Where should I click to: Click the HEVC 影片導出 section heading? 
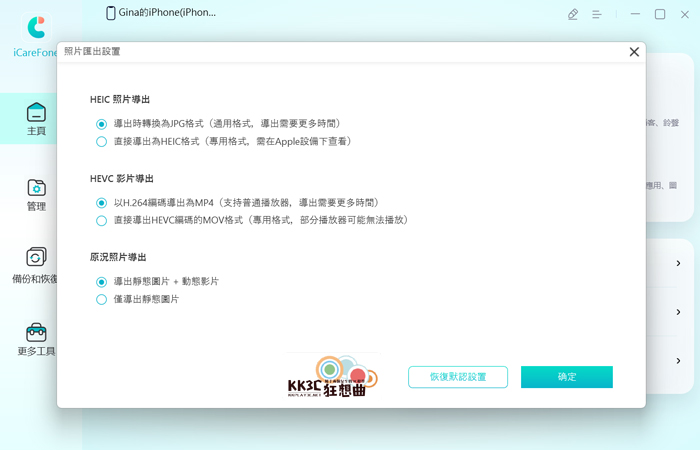[121, 179]
